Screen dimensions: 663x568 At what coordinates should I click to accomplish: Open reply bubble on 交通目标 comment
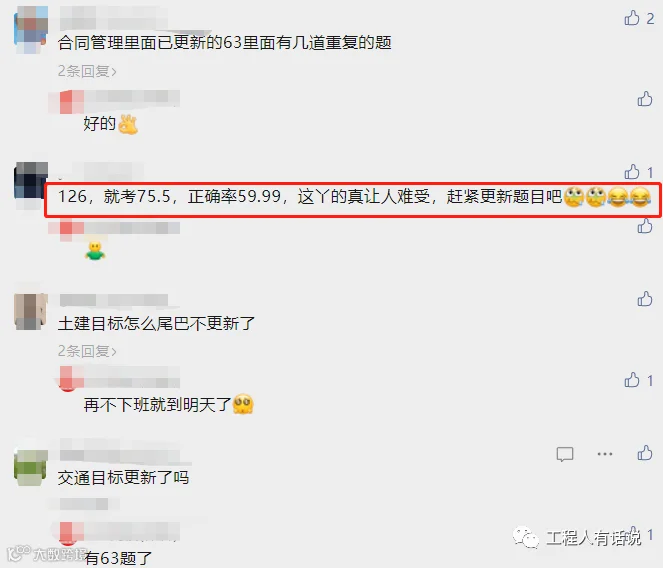[565, 454]
